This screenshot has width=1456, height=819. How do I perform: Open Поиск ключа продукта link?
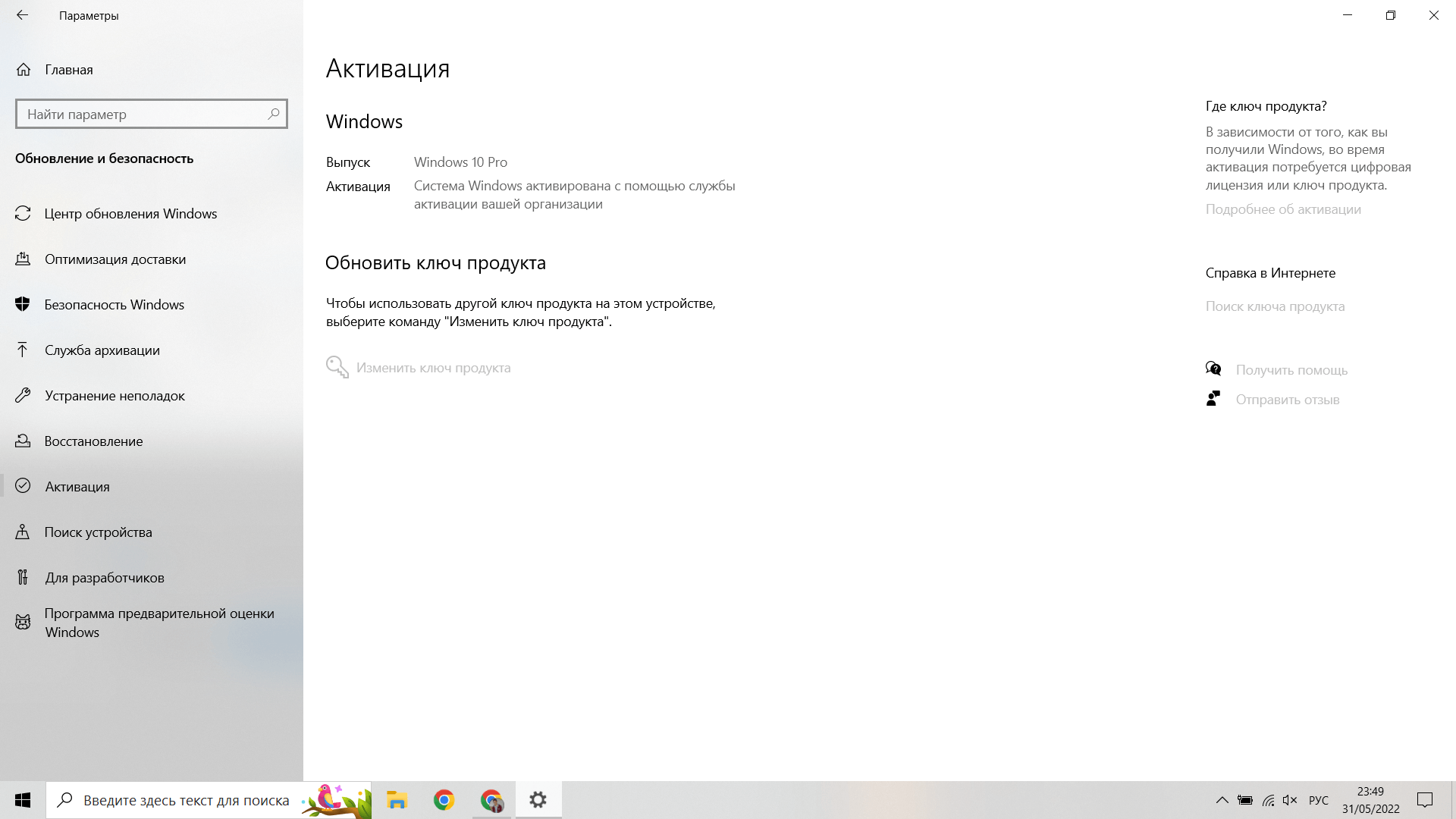1276,306
